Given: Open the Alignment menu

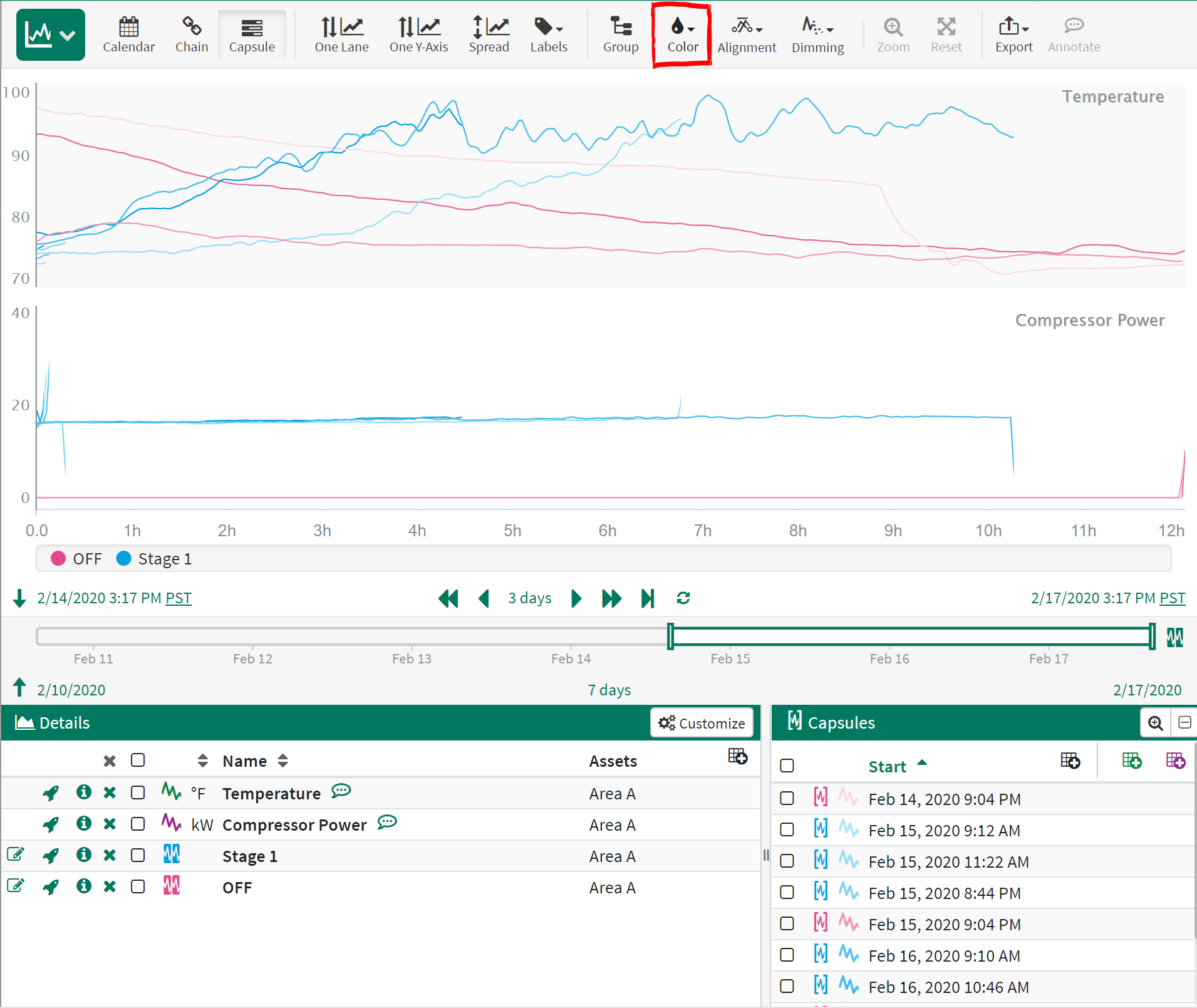Looking at the screenshot, I should coord(746,34).
